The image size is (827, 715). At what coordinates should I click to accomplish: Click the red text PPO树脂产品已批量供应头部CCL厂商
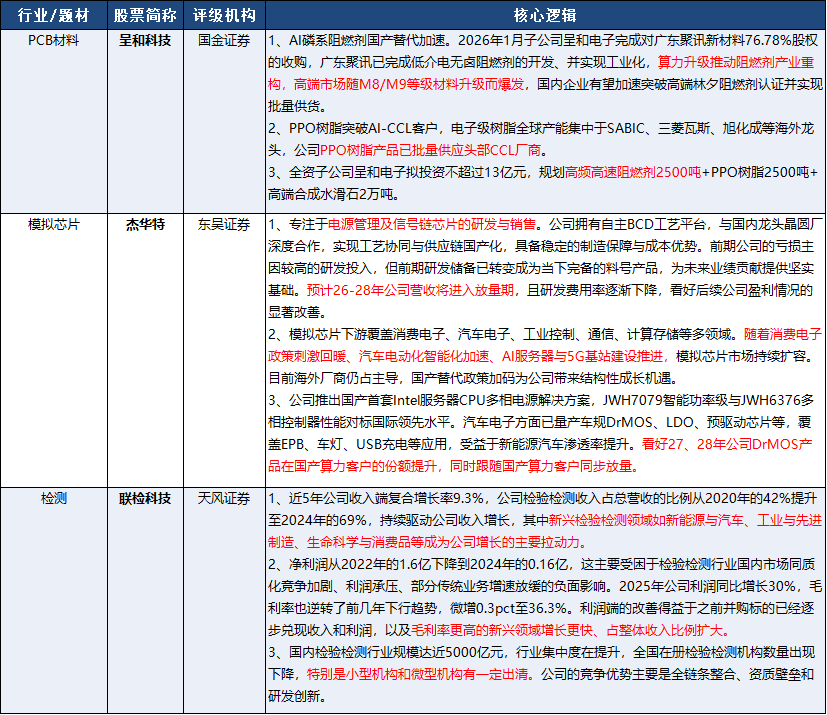431,150
